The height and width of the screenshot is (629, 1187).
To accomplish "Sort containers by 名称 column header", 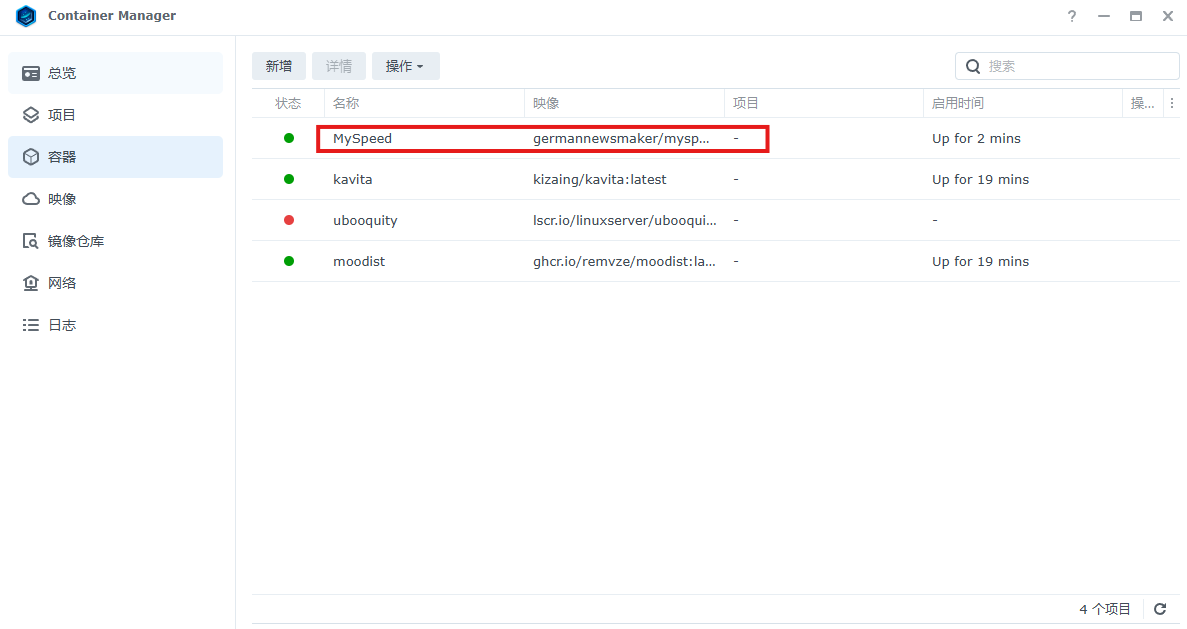I will tap(346, 103).
